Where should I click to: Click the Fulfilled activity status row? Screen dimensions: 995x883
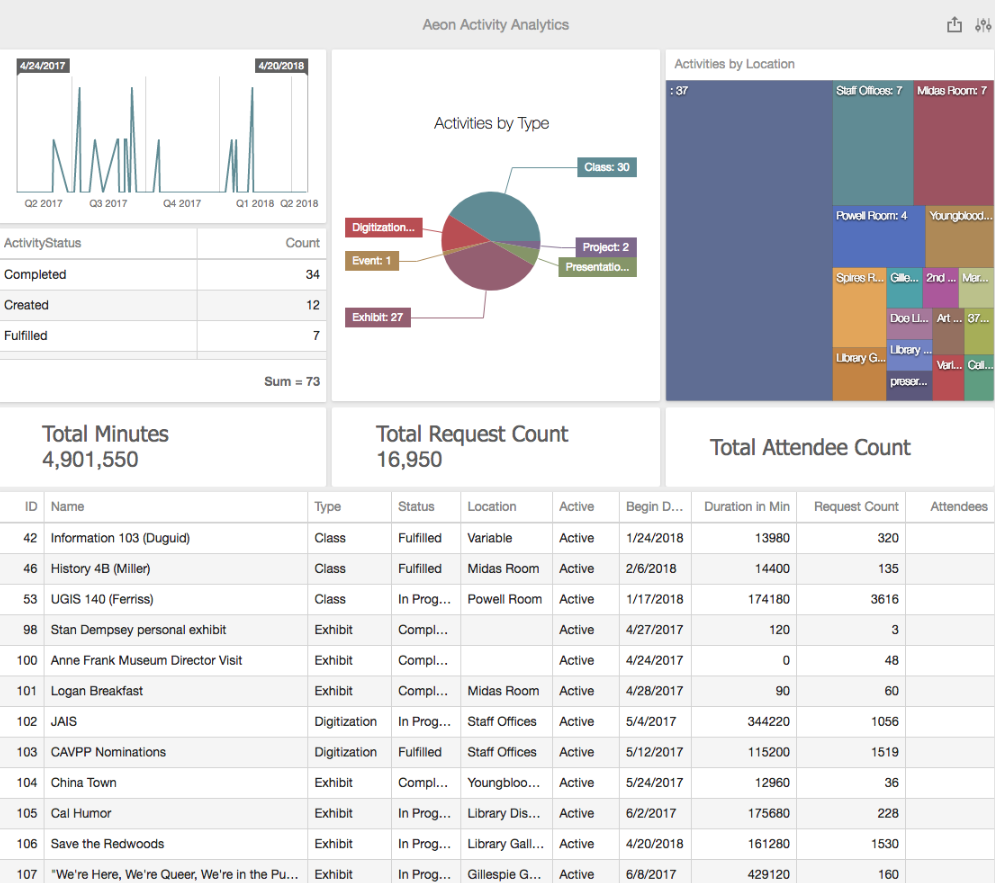pyautogui.click(x=162, y=336)
